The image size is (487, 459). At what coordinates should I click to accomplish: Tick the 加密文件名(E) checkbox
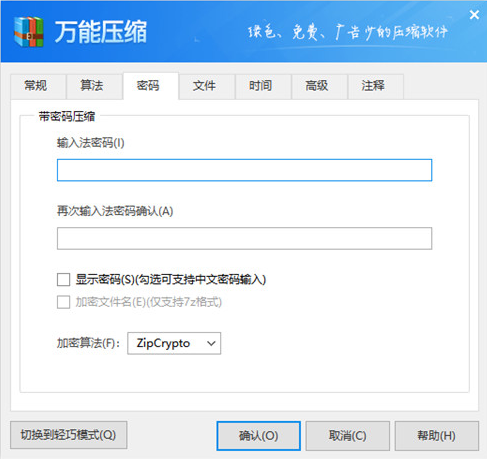63,302
